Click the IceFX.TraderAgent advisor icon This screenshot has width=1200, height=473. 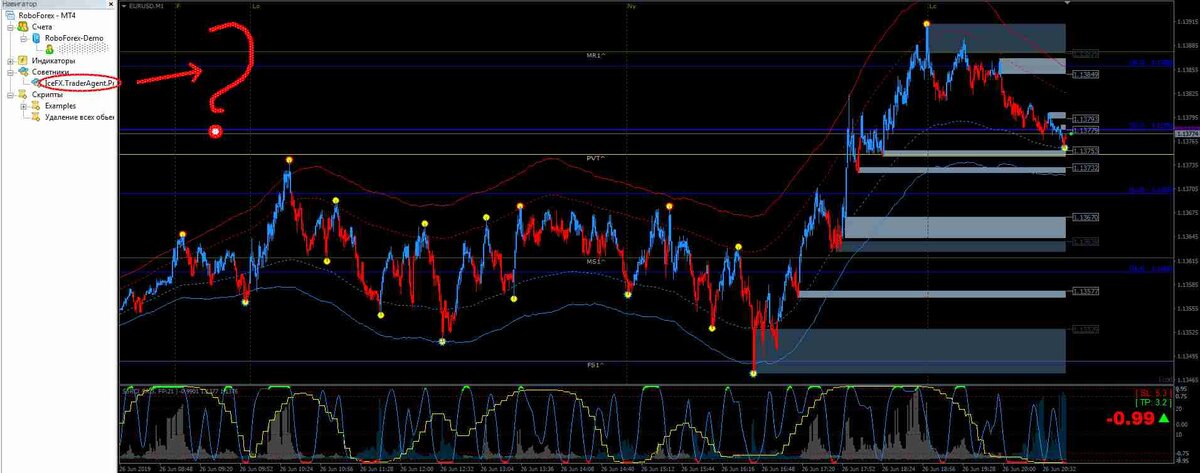click(x=36, y=83)
